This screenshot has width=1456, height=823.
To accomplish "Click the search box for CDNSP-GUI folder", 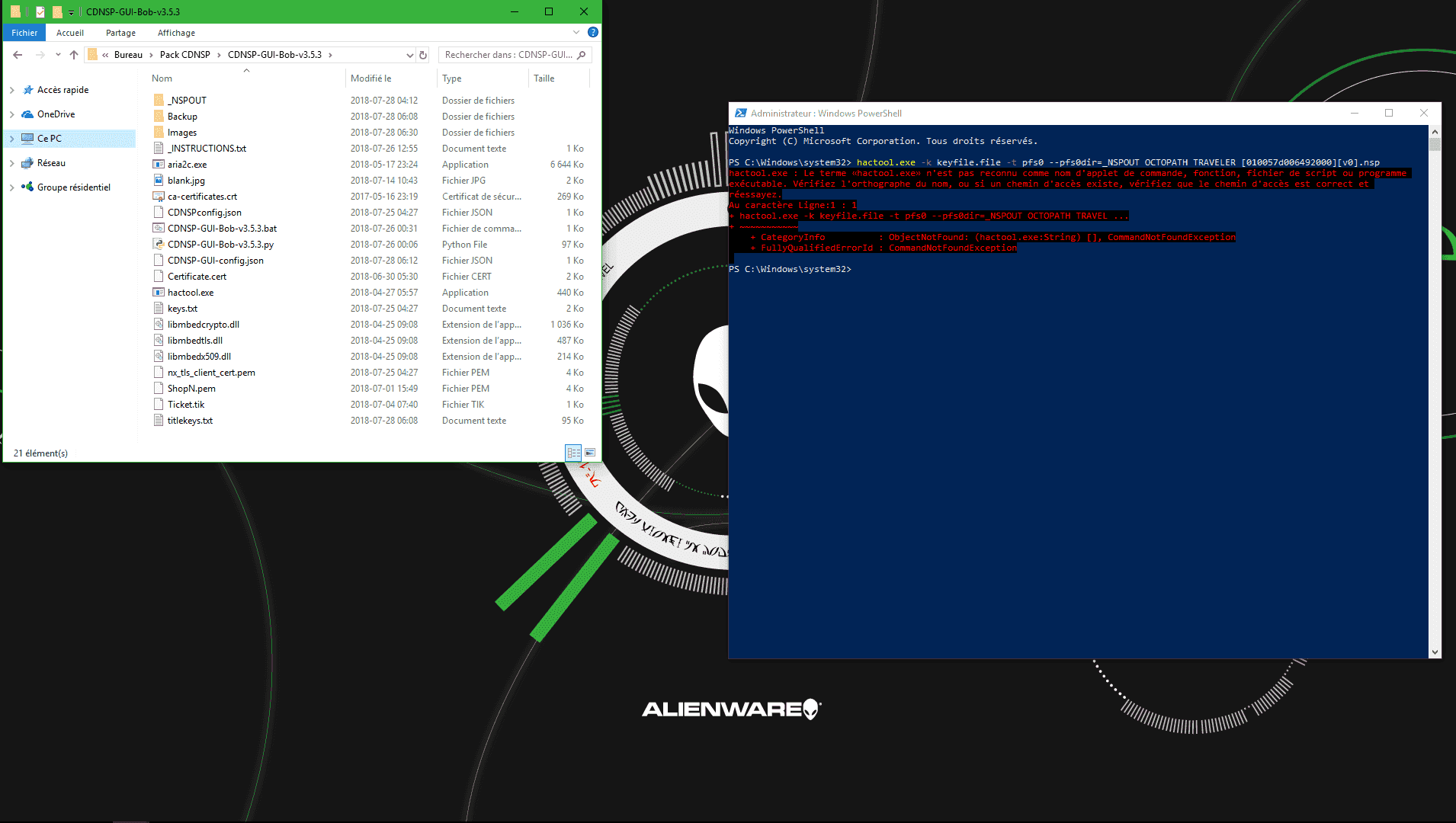I will click(515, 55).
